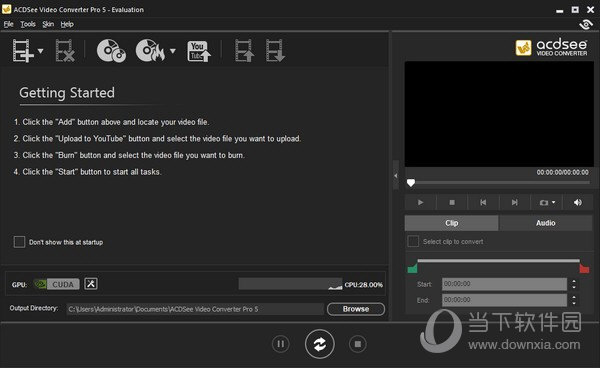Click the preview seek slider handle
Viewport: 600px width, 368px height.
[411, 183]
